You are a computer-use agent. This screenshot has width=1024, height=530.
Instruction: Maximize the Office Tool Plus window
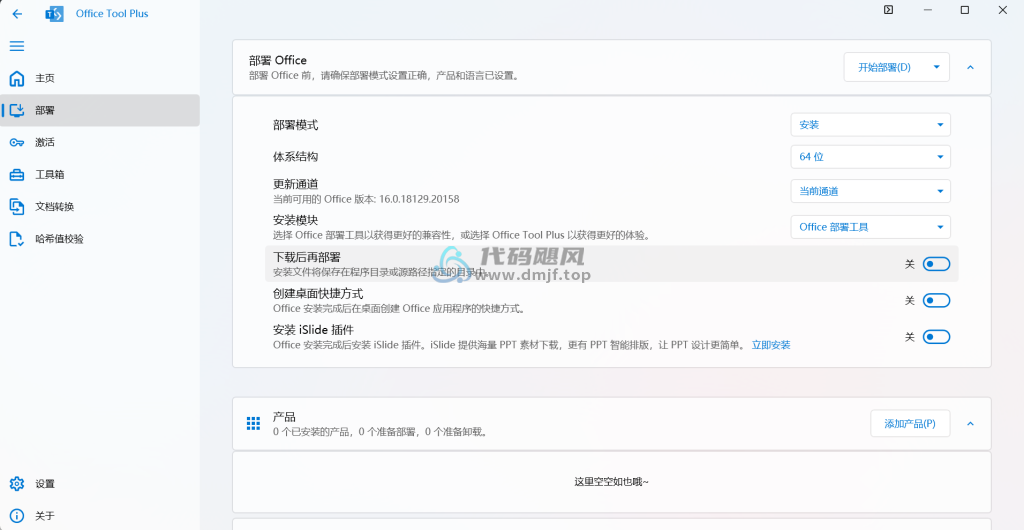click(x=965, y=10)
